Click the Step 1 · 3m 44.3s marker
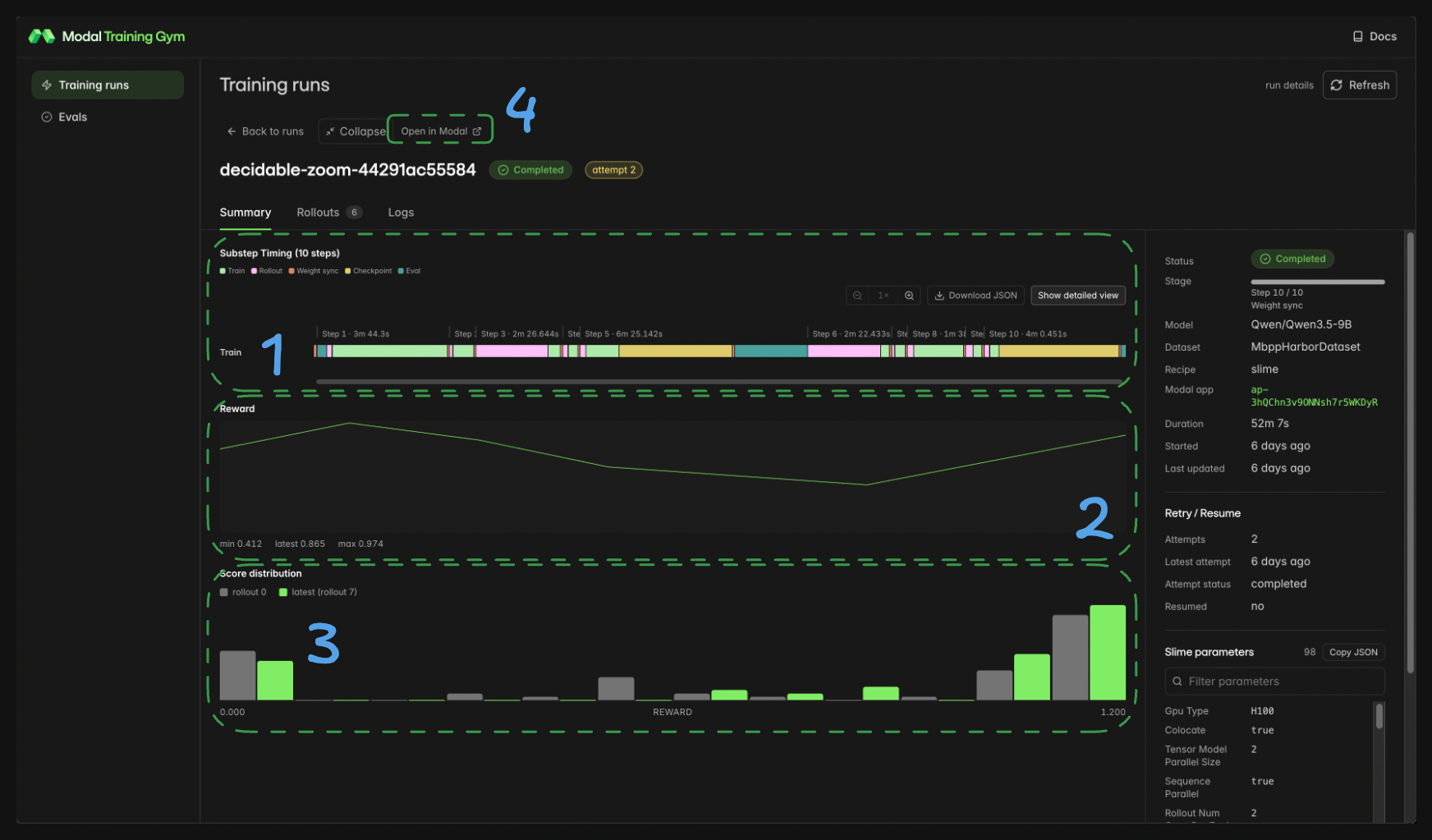Viewport: 1432px width, 840px height. coord(356,334)
